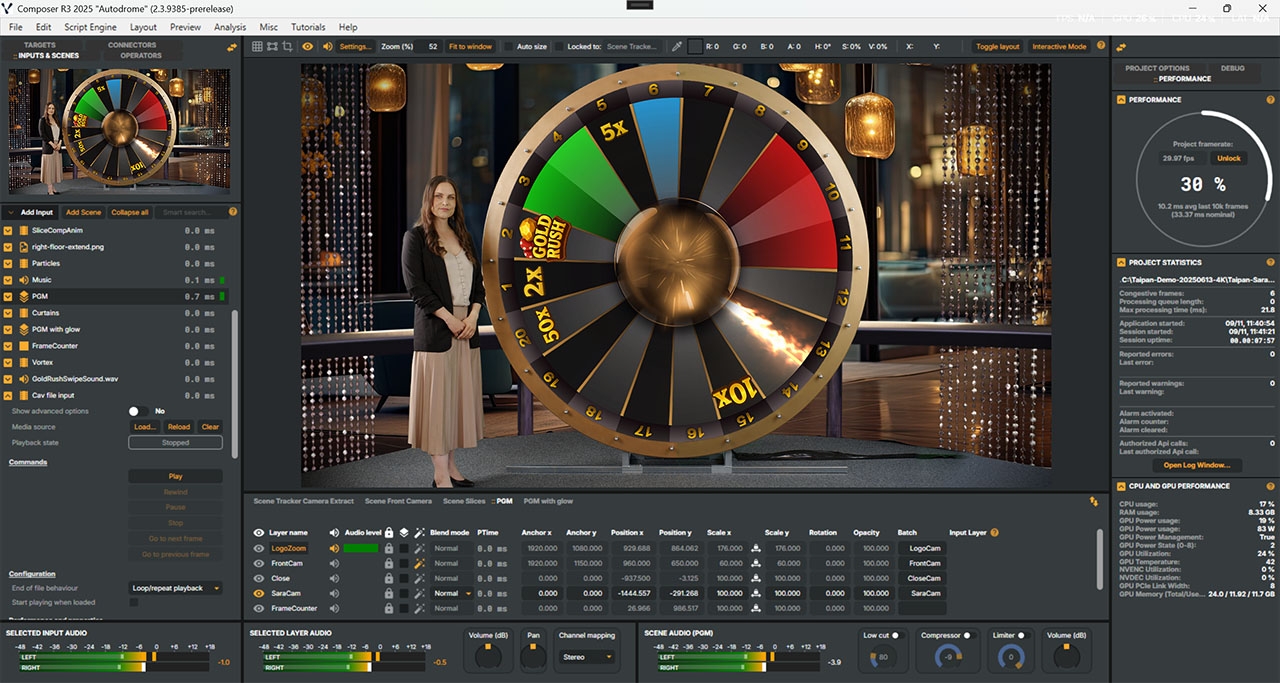
Task: Toggle the Show advanced options switch
Action: [x=138, y=411]
